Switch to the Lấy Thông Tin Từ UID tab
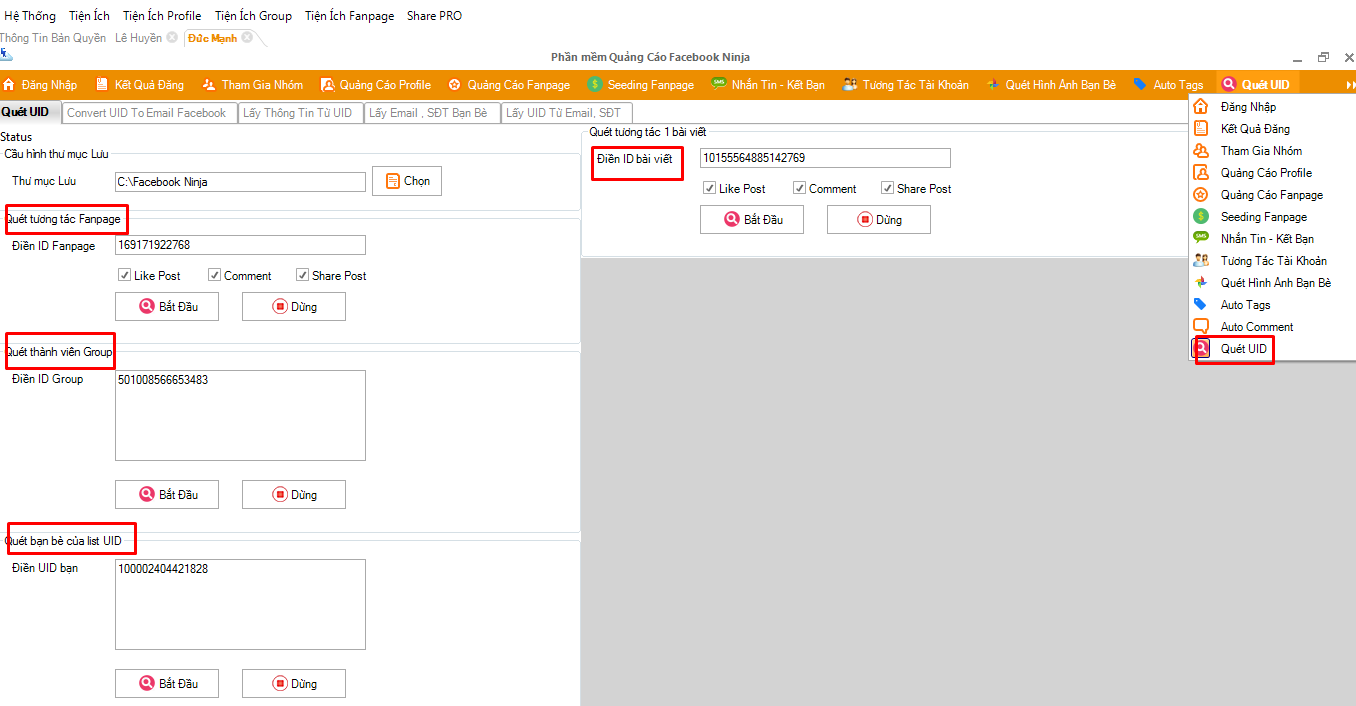This screenshot has width=1356, height=706. (301, 113)
